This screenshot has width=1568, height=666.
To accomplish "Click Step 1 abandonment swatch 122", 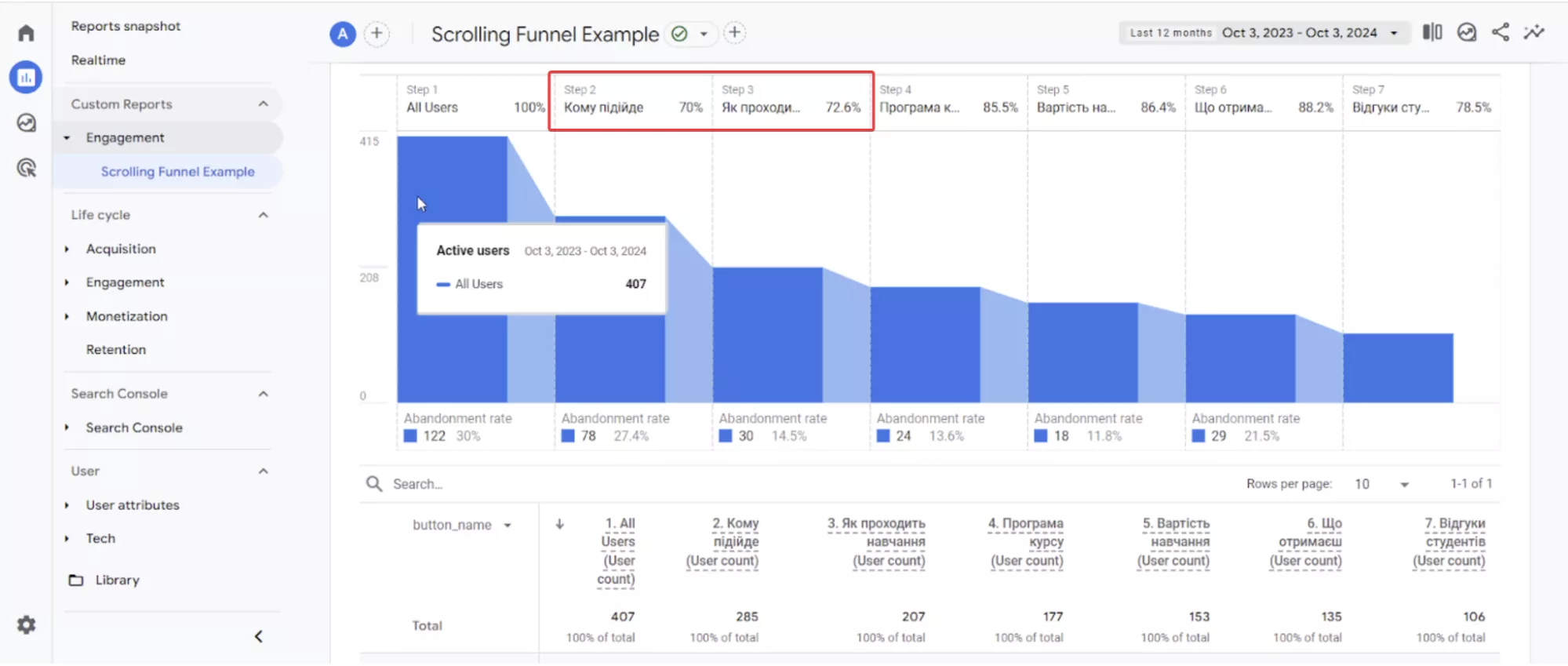I will click(x=410, y=436).
